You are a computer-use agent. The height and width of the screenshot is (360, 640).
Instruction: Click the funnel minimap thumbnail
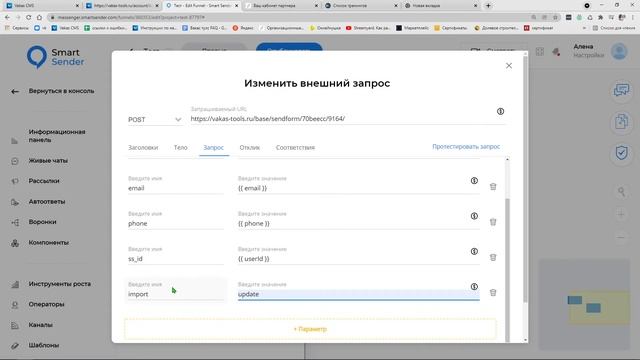pos(584,304)
